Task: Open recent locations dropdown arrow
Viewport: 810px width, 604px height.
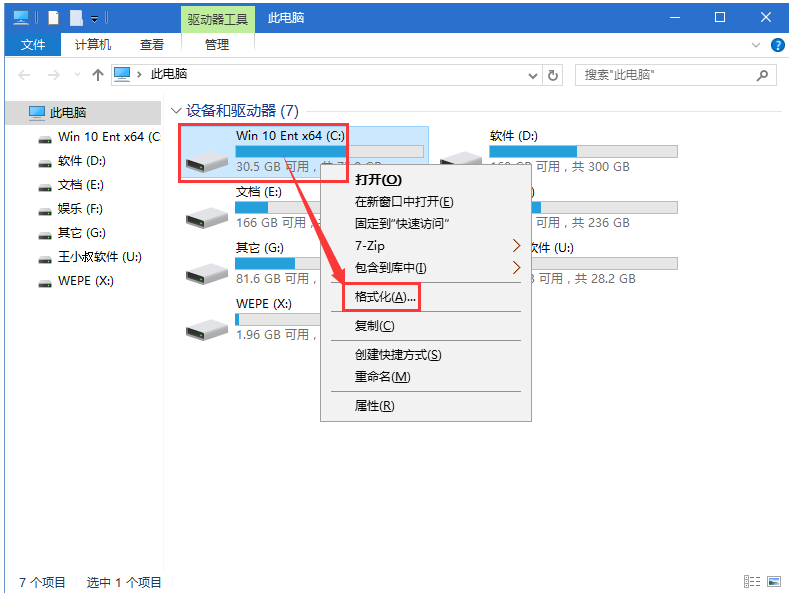Action: (77, 75)
